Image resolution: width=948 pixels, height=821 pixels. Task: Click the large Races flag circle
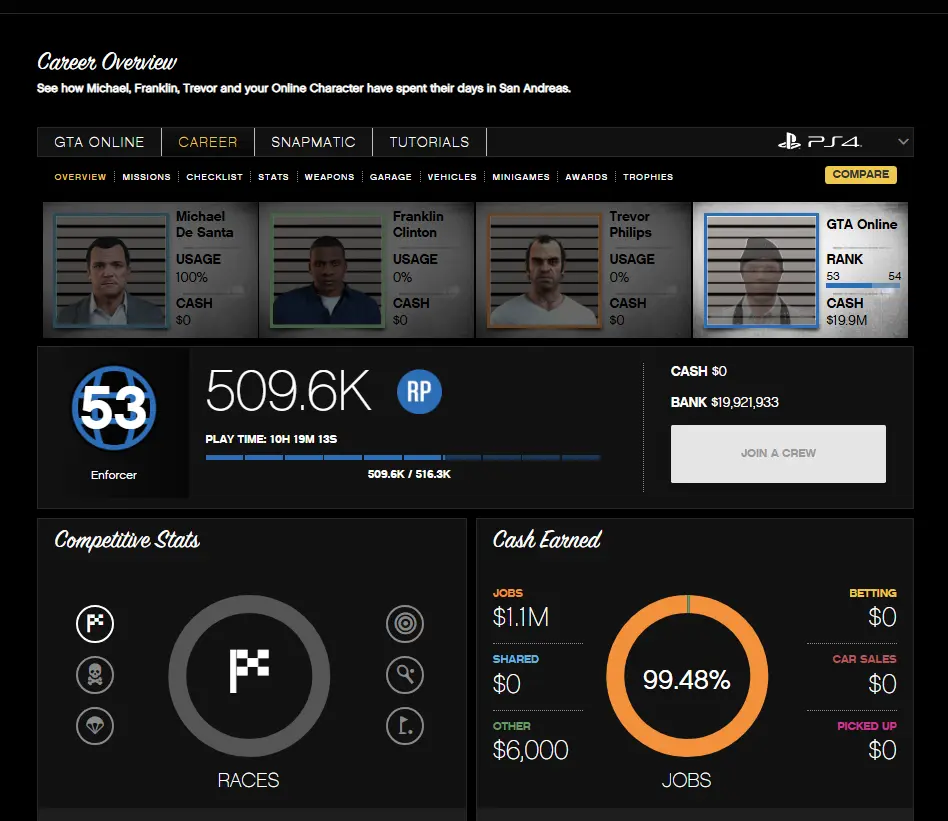pos(249,675)
